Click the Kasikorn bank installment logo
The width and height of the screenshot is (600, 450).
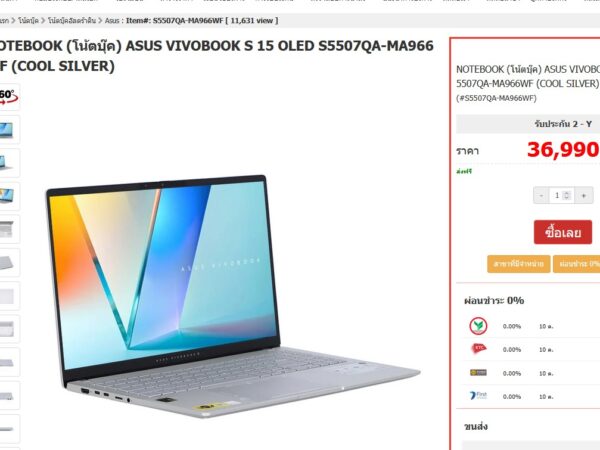(478, 326)
